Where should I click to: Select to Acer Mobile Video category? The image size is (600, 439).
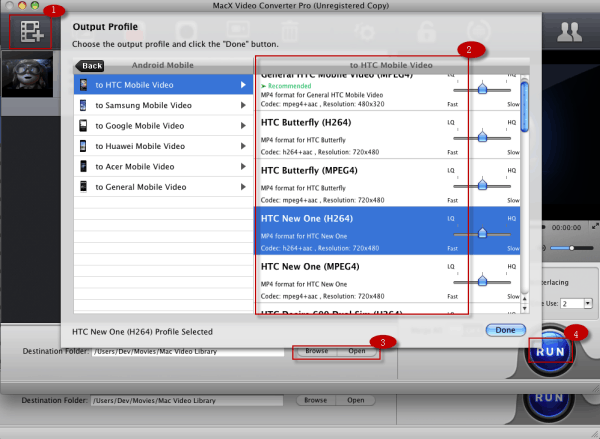163,166
